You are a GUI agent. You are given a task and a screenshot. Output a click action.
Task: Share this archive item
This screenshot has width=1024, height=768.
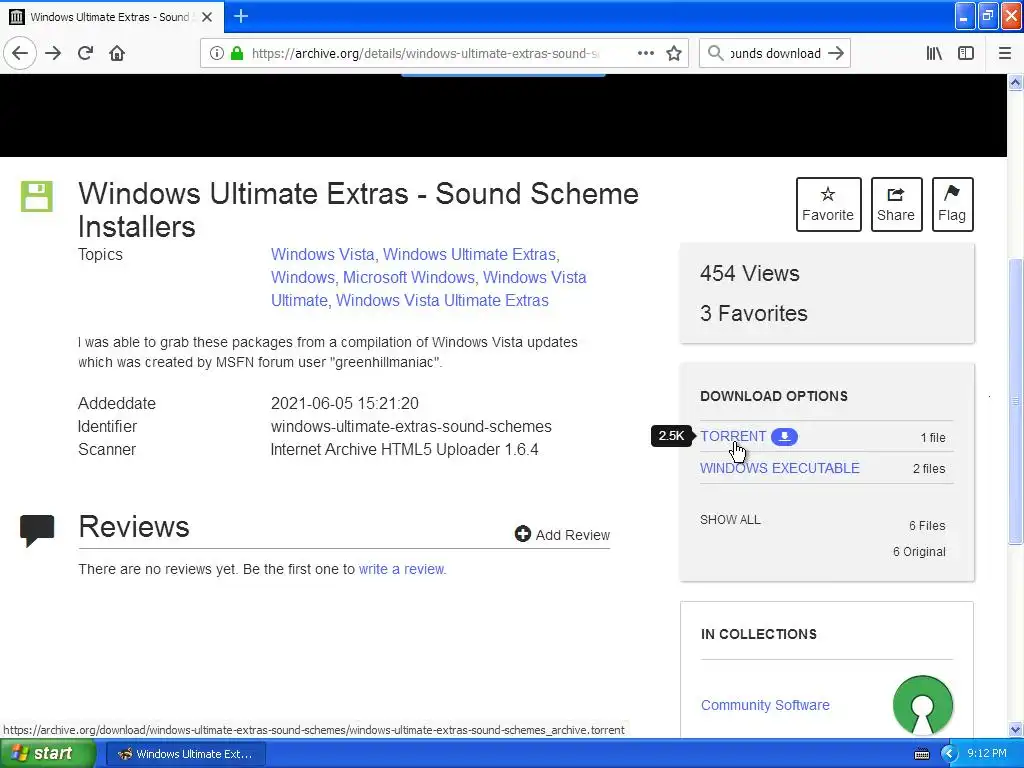[896, 204]
